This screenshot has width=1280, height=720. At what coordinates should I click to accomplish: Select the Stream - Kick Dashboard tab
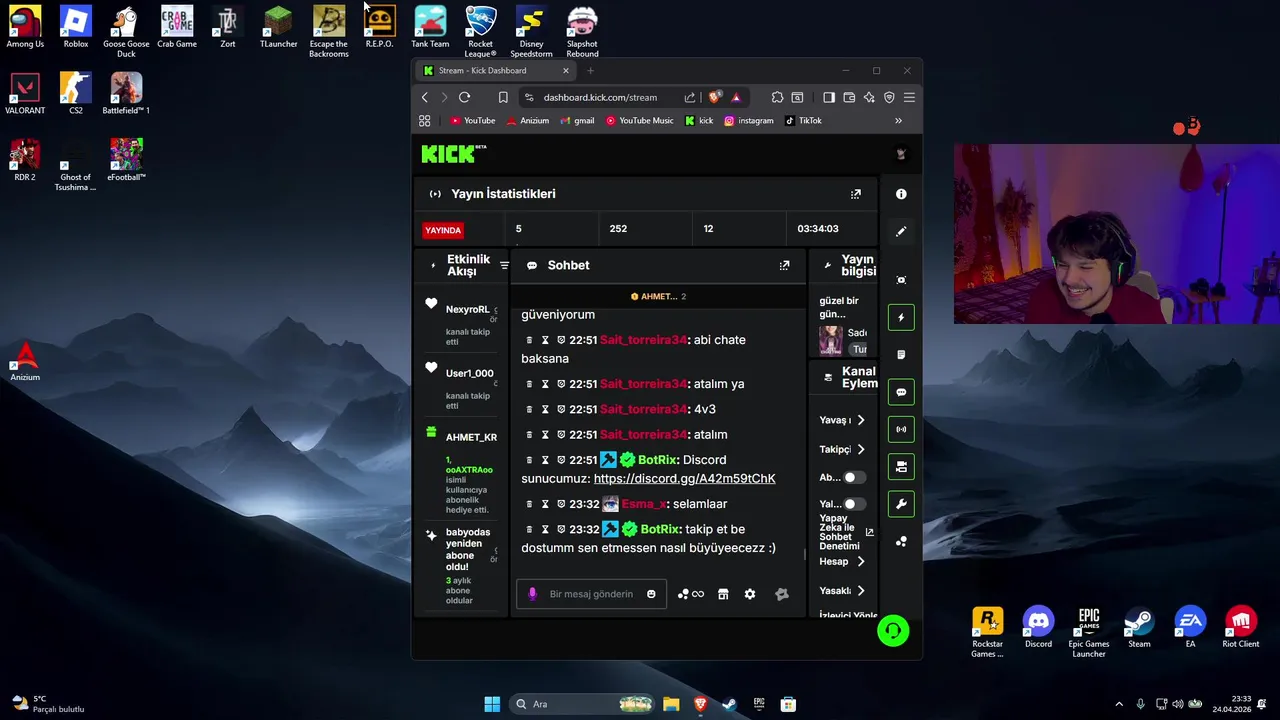(495, 71)
